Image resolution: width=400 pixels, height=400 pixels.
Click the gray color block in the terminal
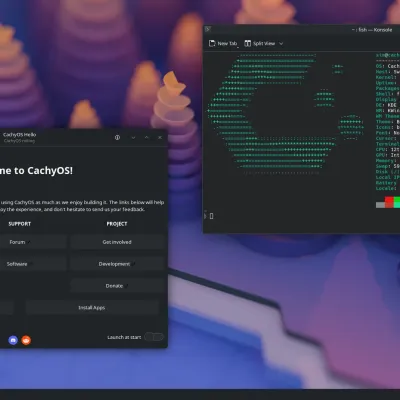coord(380,205)
